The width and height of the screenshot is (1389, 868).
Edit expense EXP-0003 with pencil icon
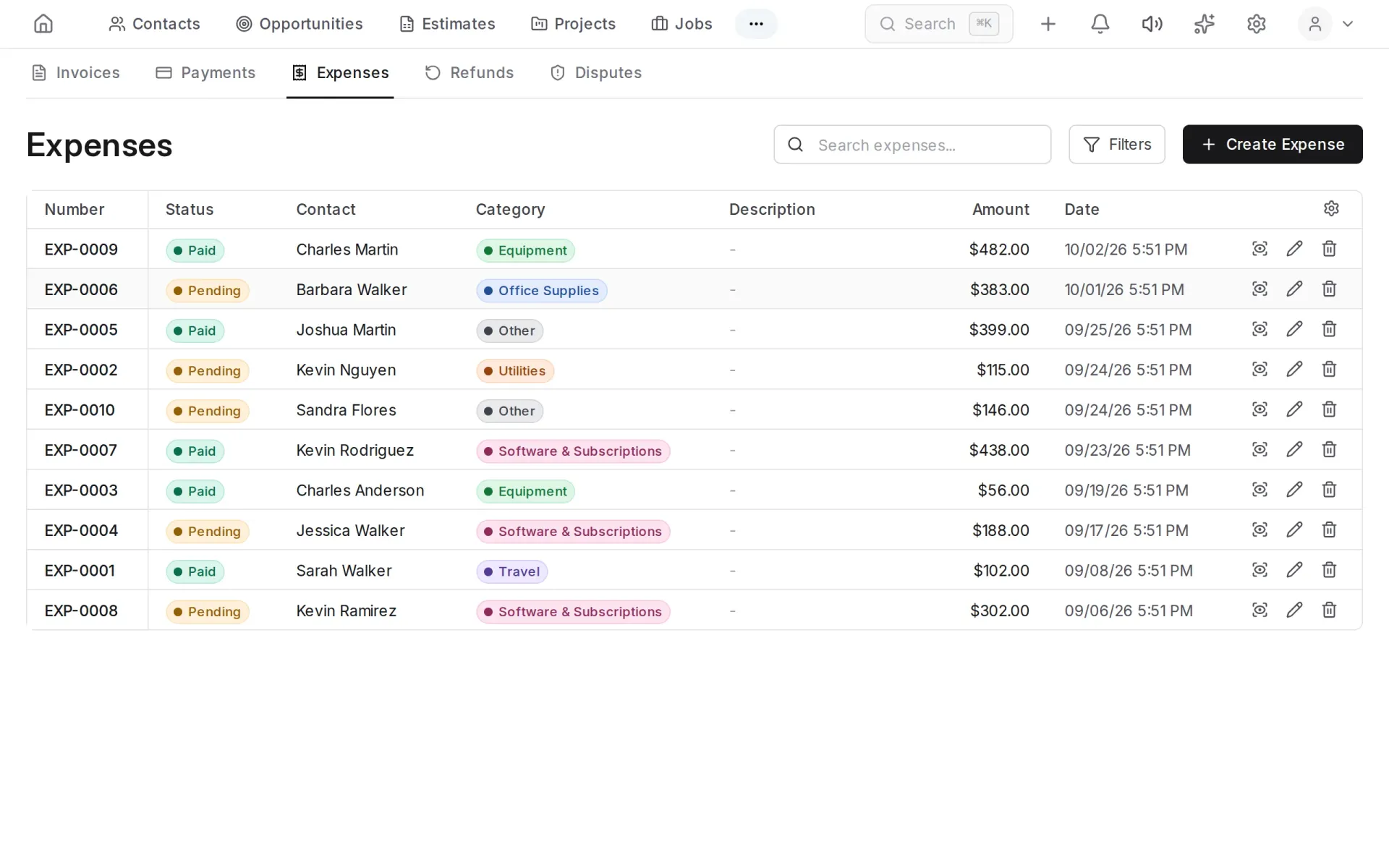(x=1294, y=490)
